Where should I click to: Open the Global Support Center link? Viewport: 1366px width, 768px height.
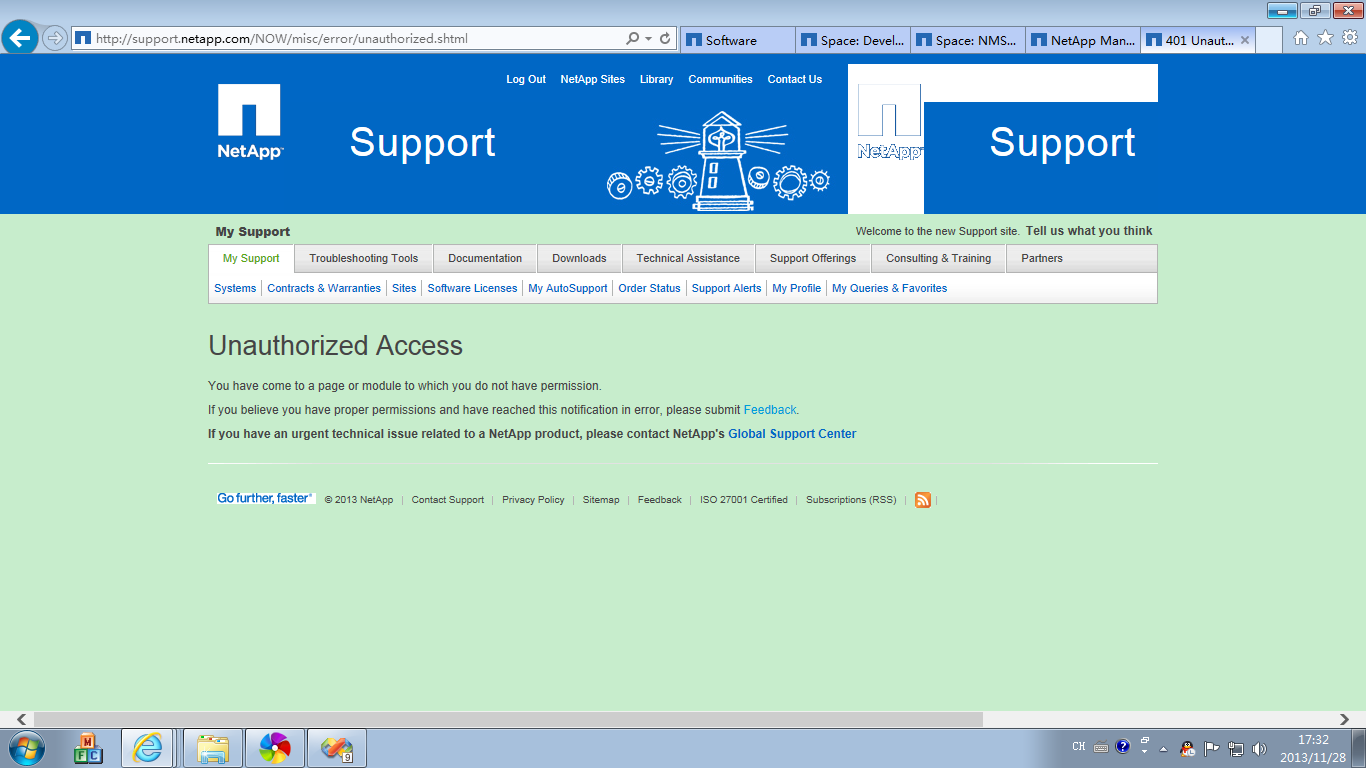[792, 434]
